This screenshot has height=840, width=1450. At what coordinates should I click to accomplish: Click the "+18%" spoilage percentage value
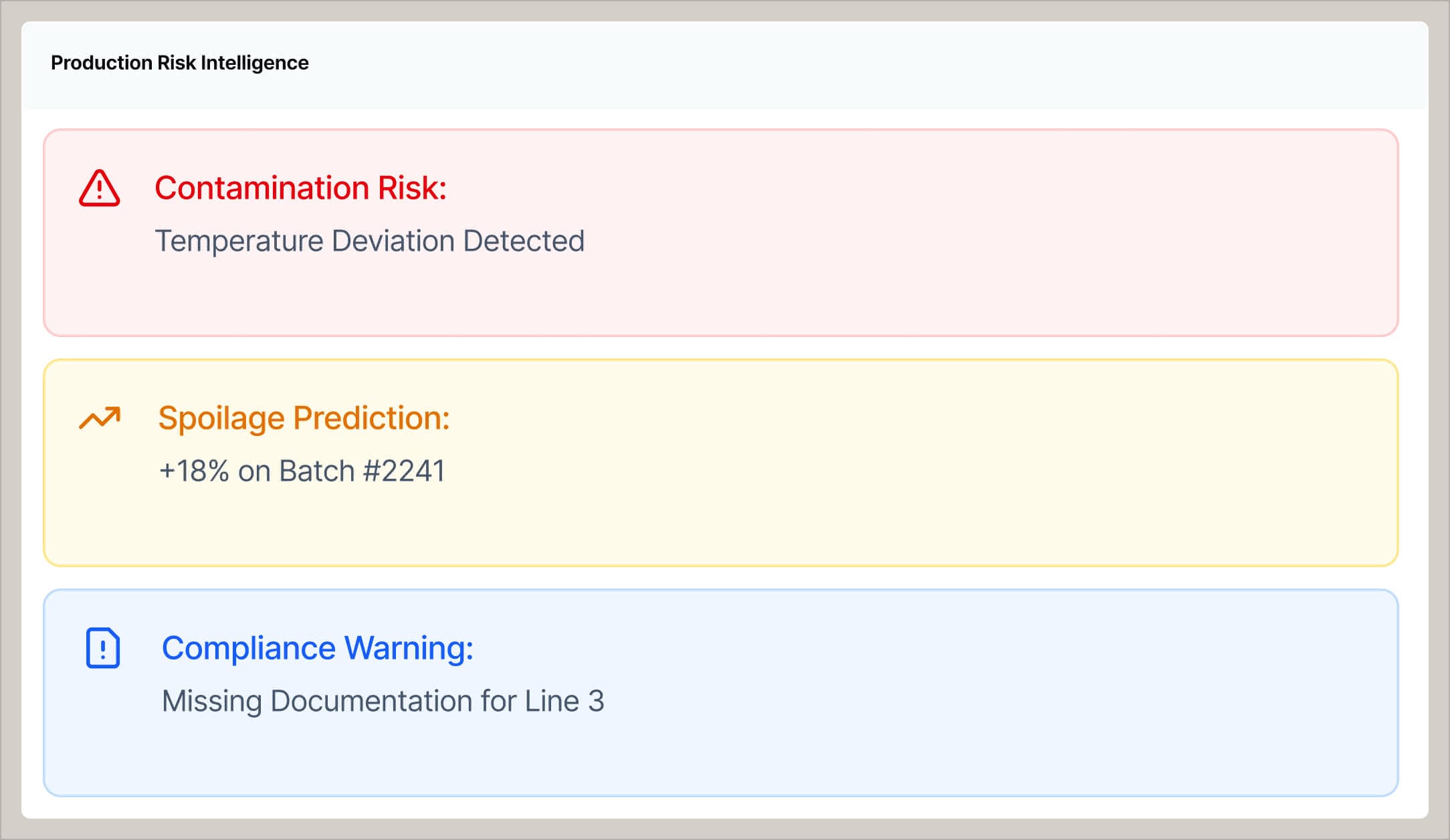coord(194,471)
